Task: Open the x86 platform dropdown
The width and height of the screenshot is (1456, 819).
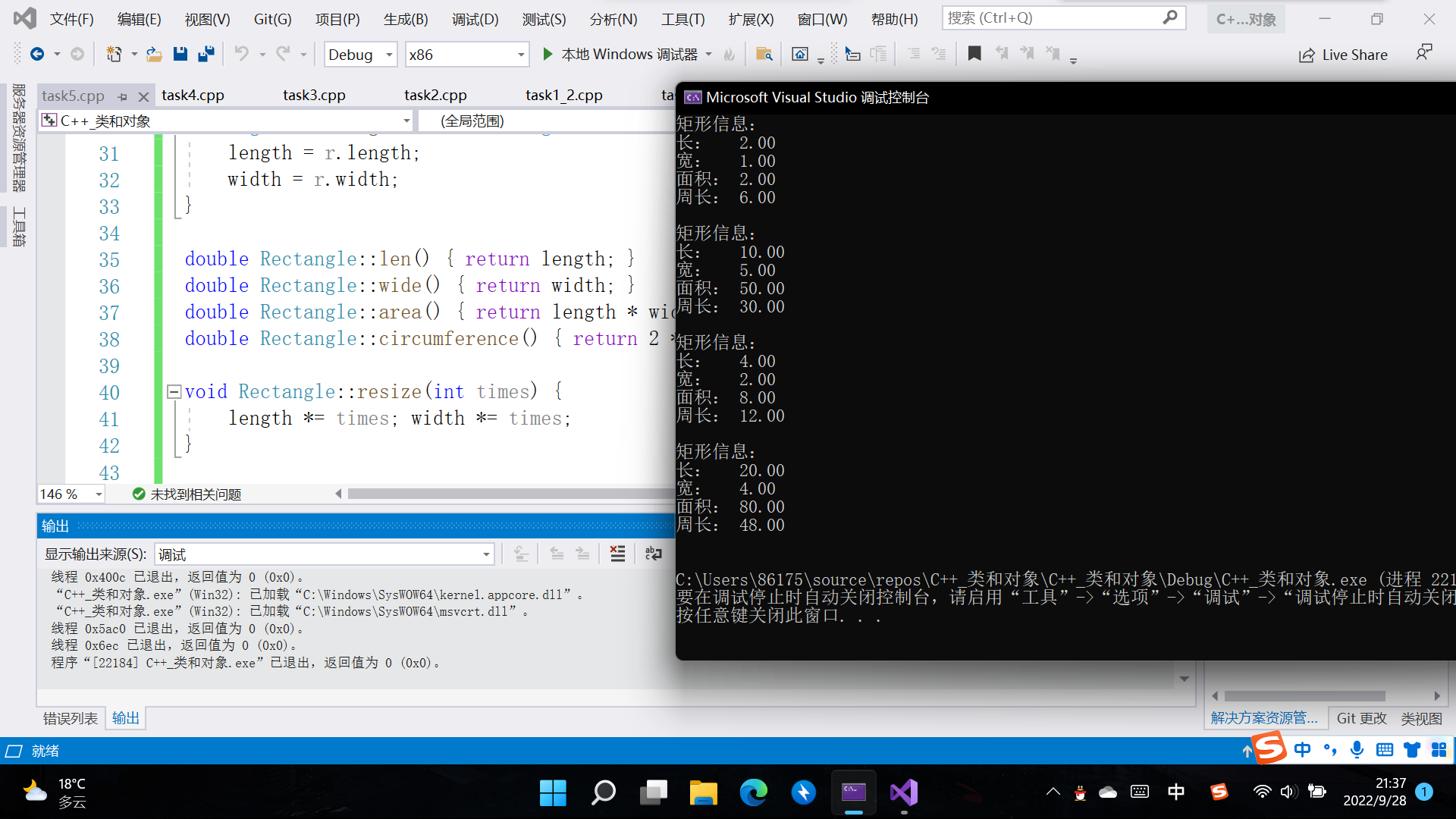Action: pyautogui.click(x=521, y=55)
